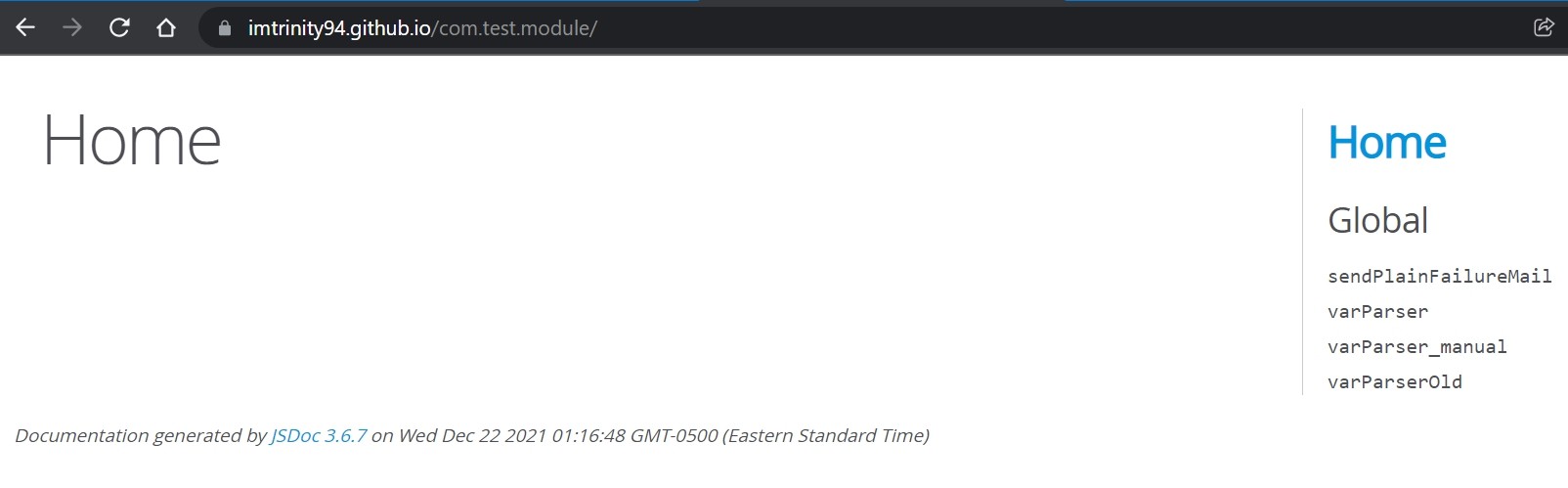
Task: Click the /com.test.module/ path in URL
Action: point(515,28)
